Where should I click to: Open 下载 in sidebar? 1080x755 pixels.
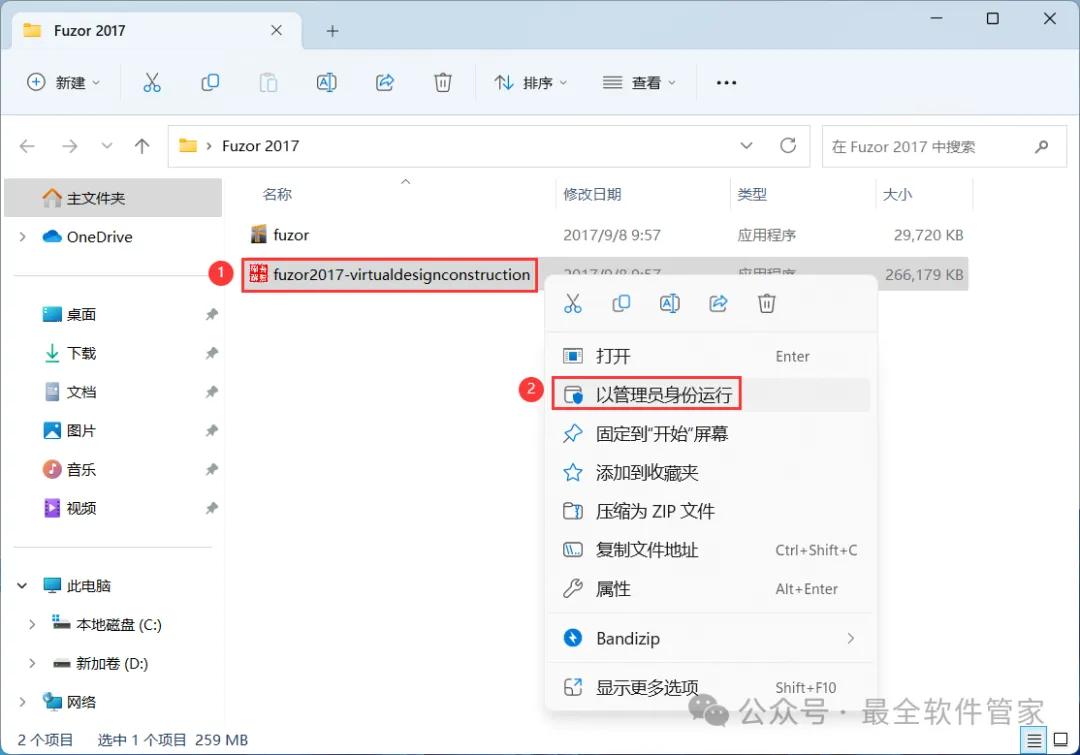(113, 353)
